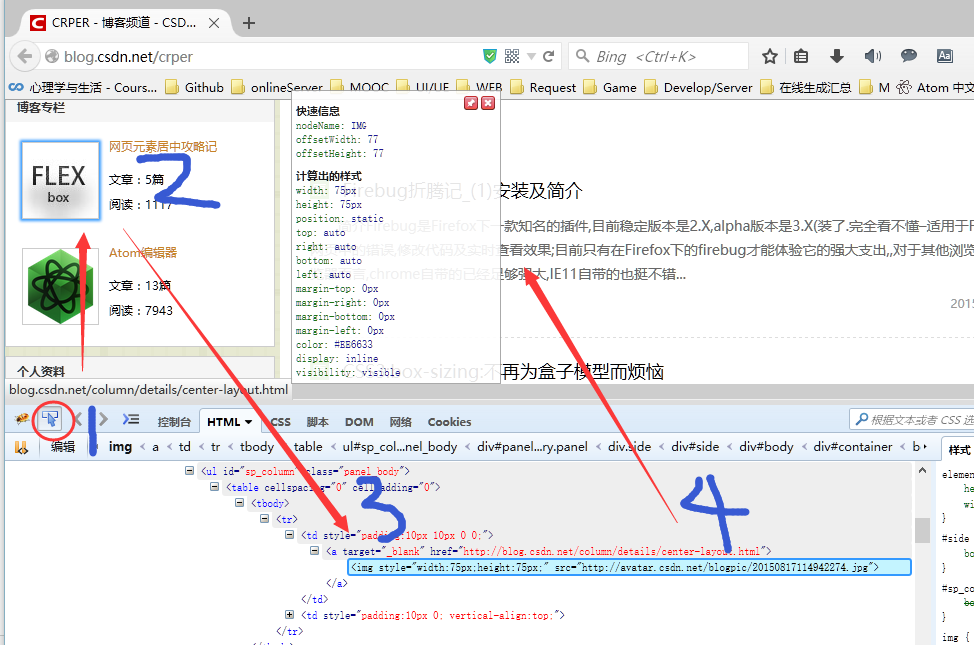974x645 pixels.
Task: Open the Firebug command line icon
Action: (x=130, y=419)
